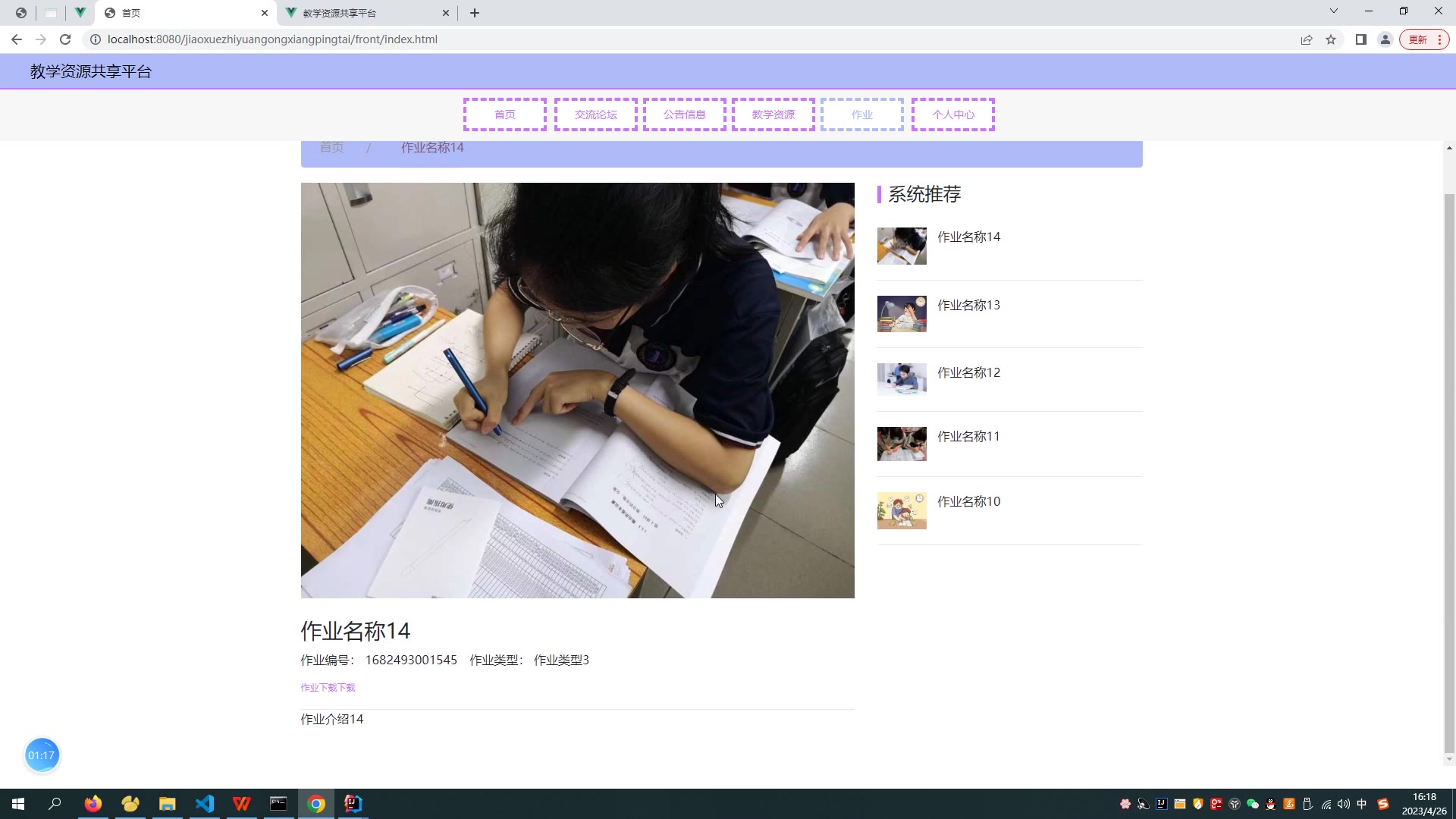
Task: Click the address bar URL field
Action: (x=682, y=39)
